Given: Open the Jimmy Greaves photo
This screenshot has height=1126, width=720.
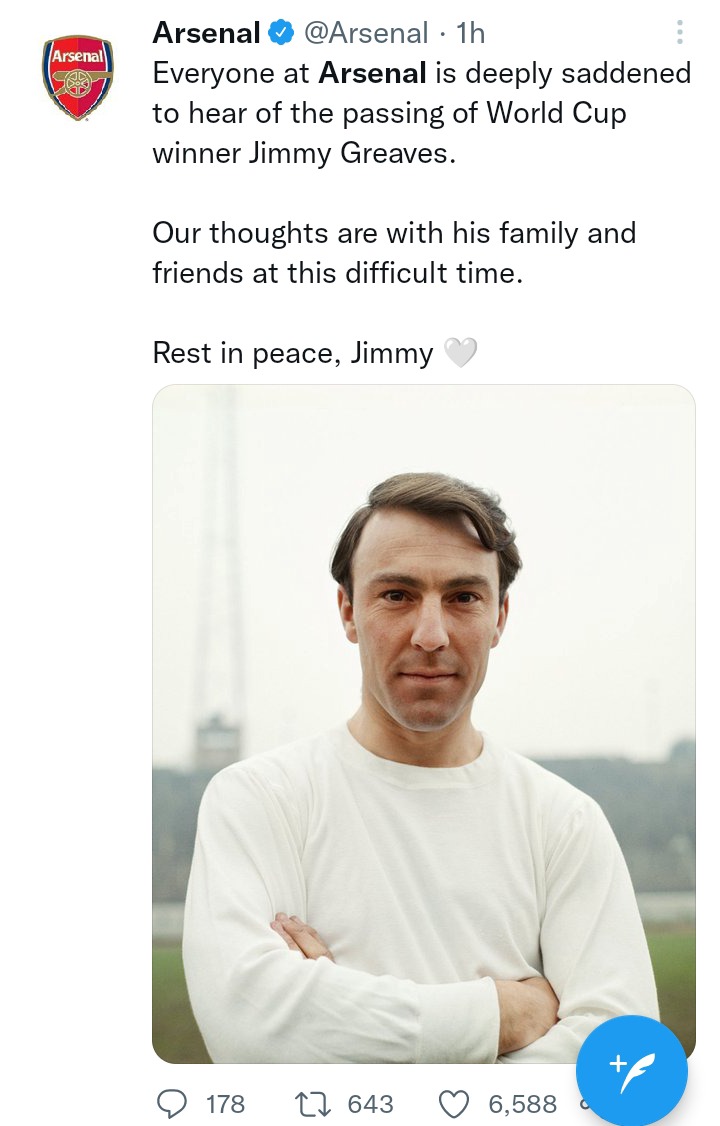Looking at the screenshot, I should tap(424, 723).
